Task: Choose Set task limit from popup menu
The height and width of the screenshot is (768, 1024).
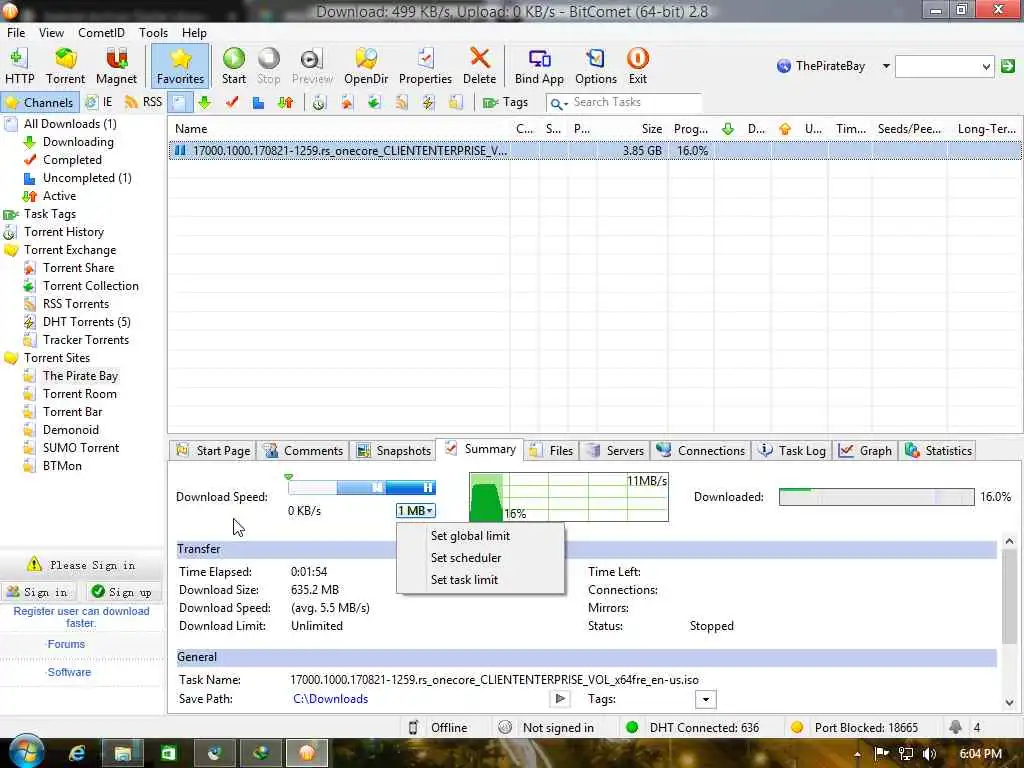Action: pyautogui.click(x=464, y=580)
